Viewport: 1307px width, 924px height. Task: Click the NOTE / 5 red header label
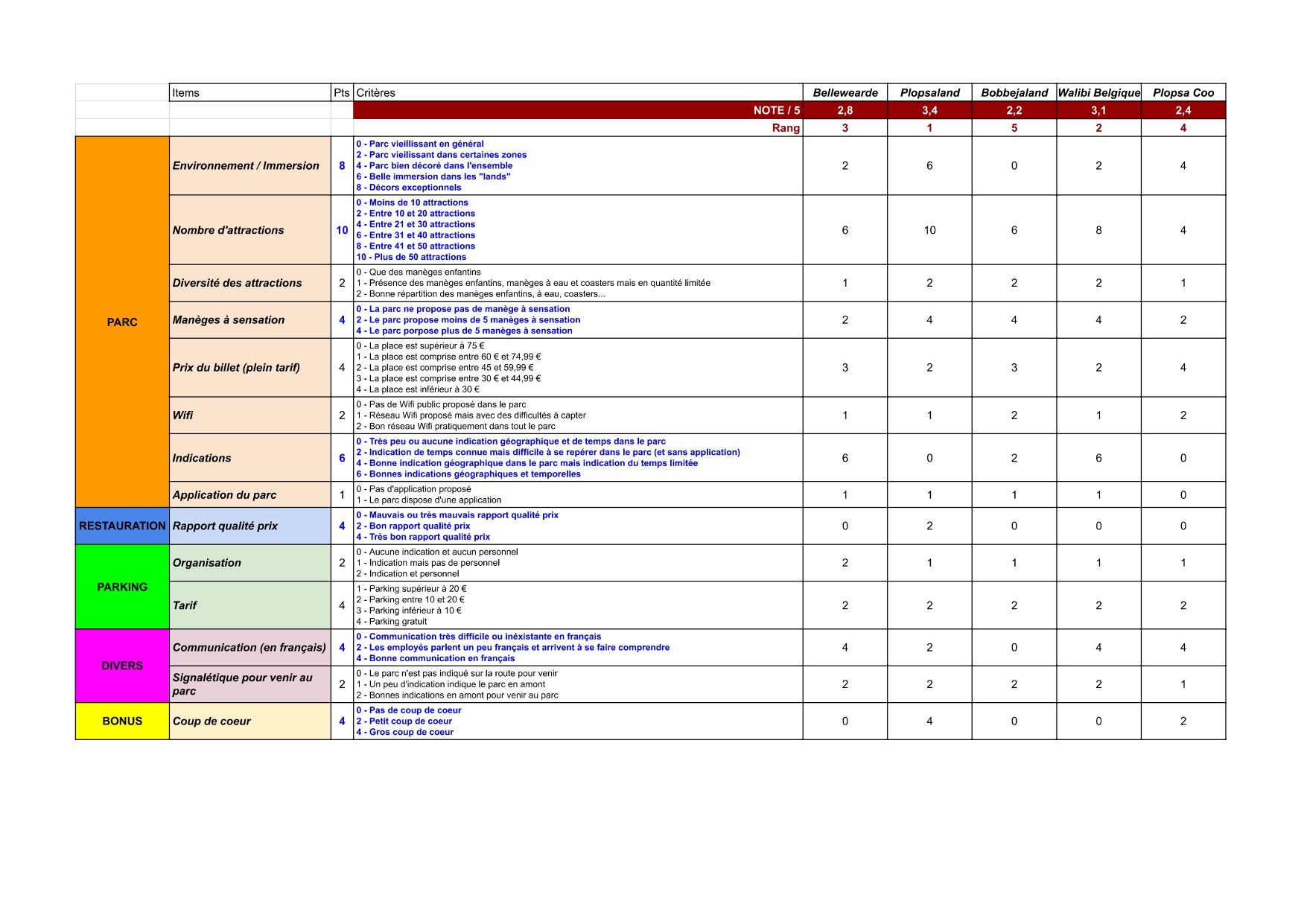(x=776, y=110)
